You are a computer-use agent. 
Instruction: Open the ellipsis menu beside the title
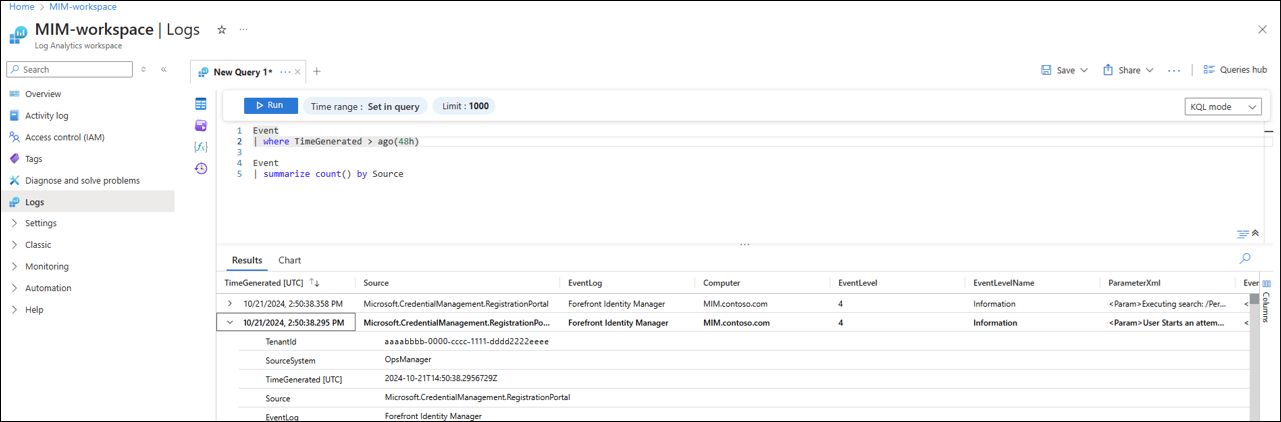tap(243, 30)
